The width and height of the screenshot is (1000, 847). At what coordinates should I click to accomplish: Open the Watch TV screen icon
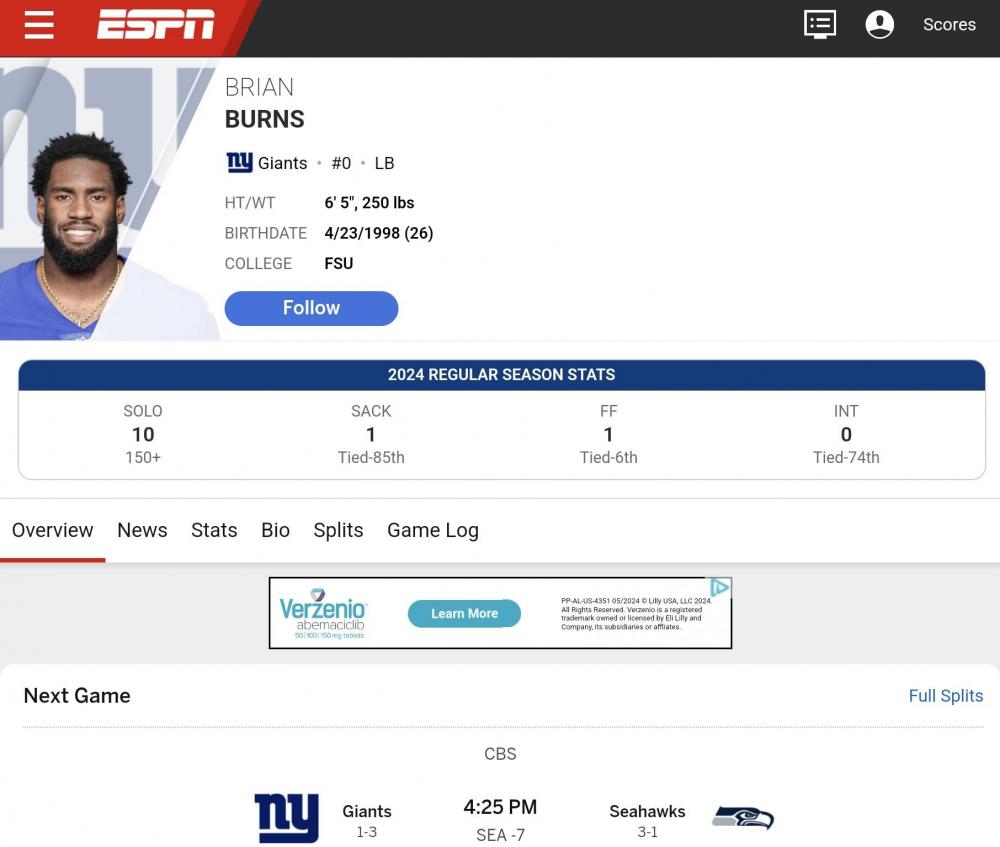pos(819,24)
